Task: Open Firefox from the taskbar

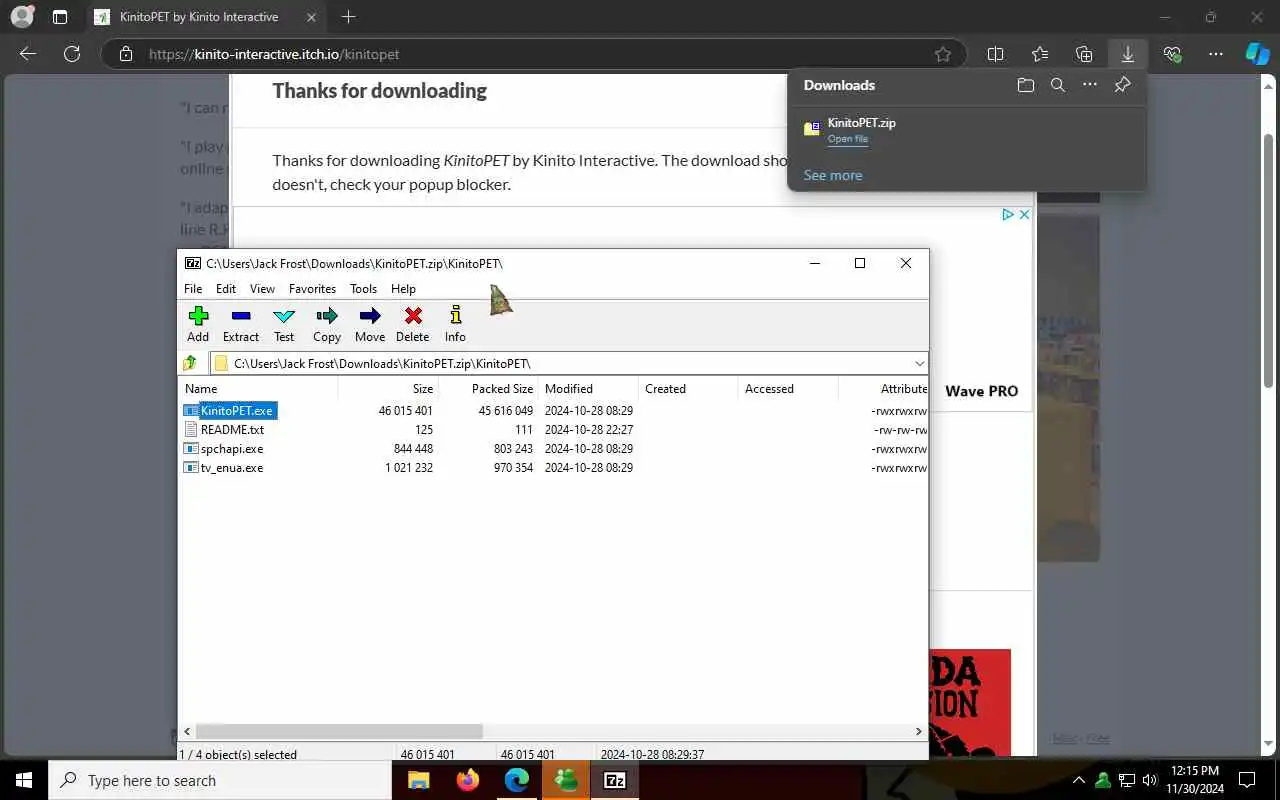Action: pyautogui.click(x=467, y=780)
